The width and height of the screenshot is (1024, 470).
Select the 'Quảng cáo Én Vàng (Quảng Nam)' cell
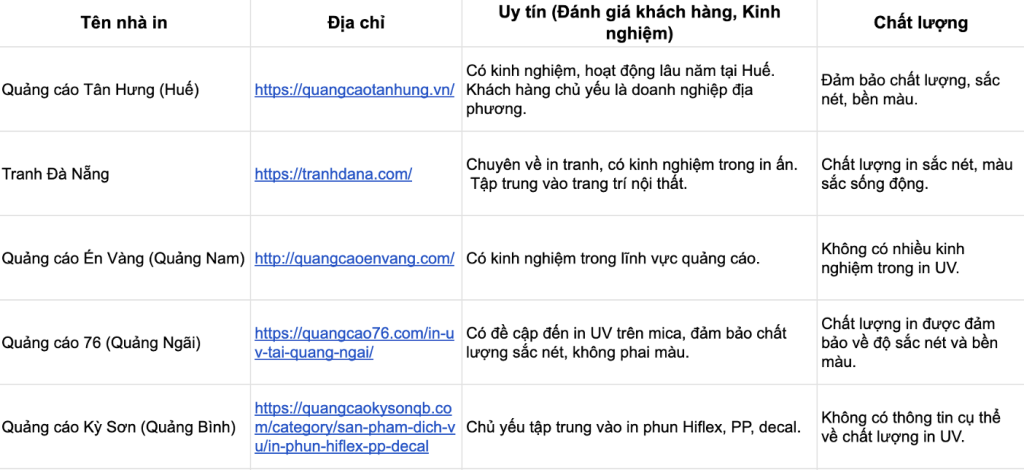(x=125, y=258)
